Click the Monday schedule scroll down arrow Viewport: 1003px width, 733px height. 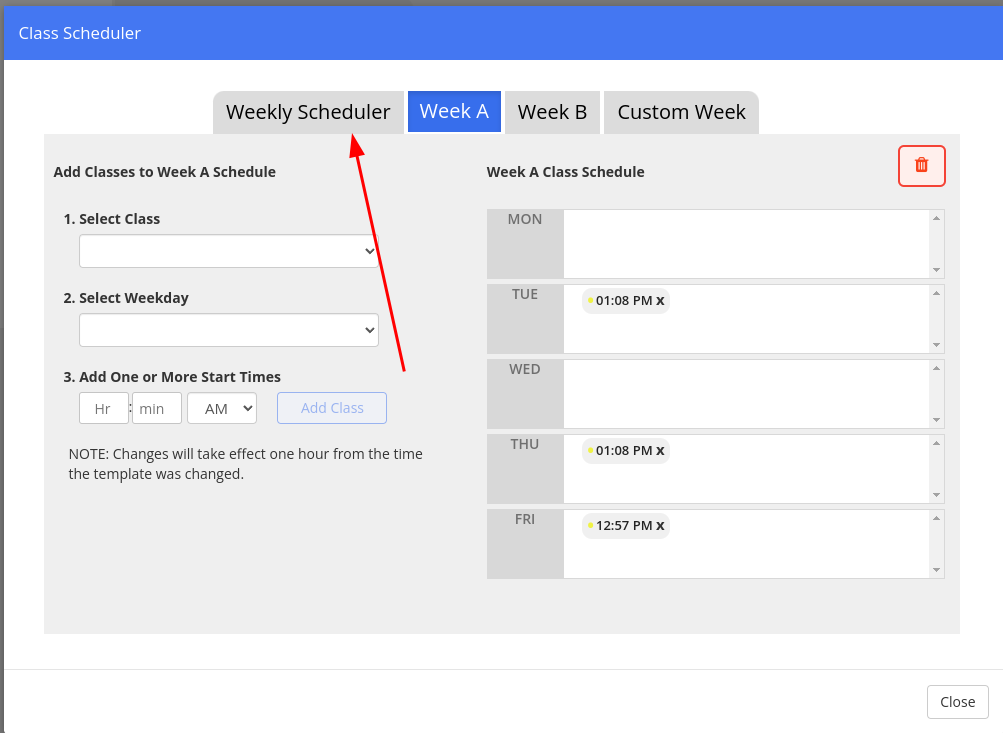936,270
